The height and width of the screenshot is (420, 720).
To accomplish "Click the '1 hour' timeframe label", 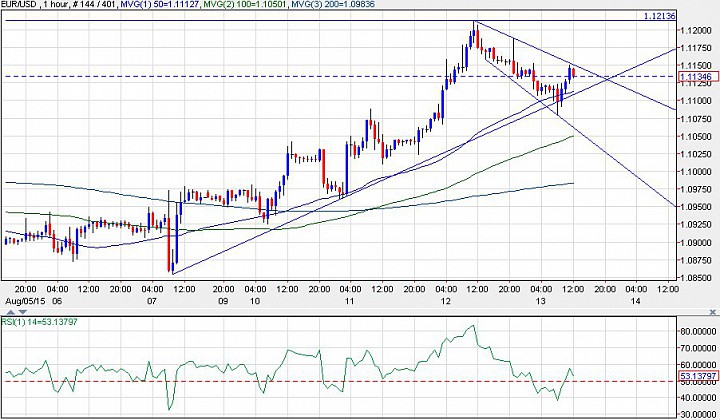I will coord(57,4).
